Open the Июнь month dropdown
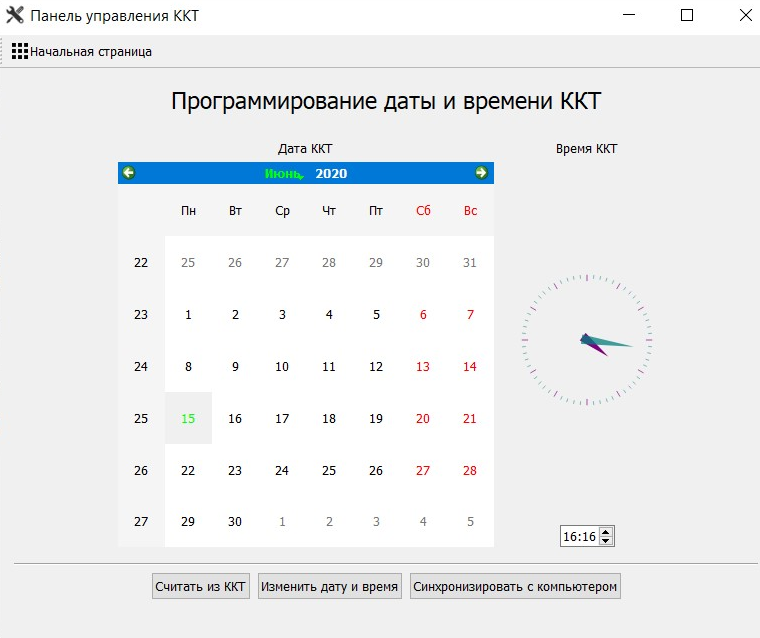 point(284,174)
